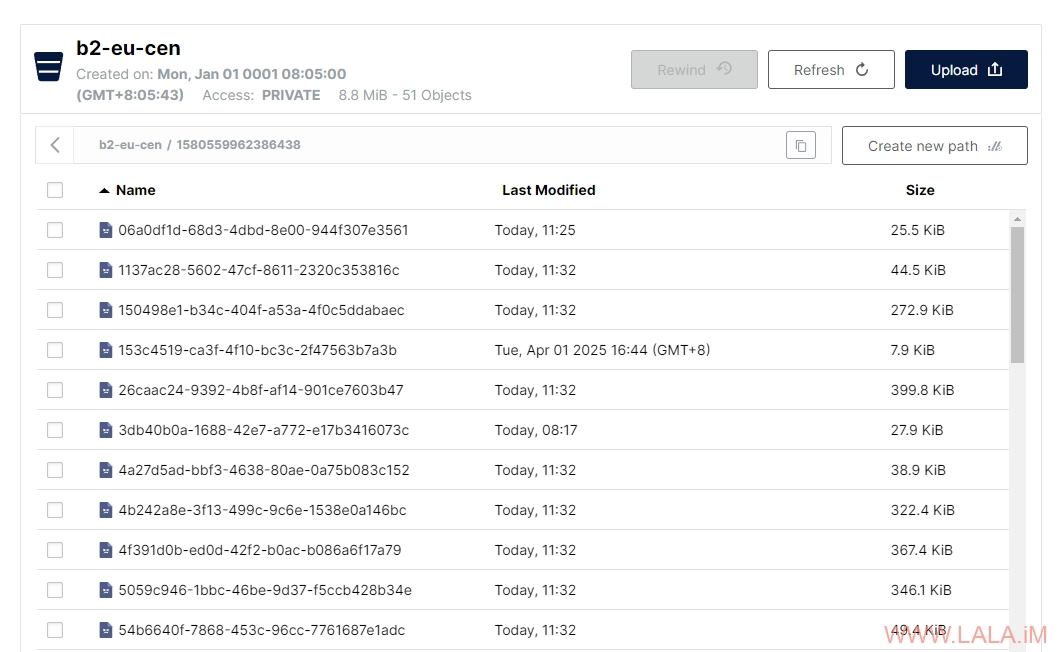Copy the current path with the copy icon

[800, 146]
